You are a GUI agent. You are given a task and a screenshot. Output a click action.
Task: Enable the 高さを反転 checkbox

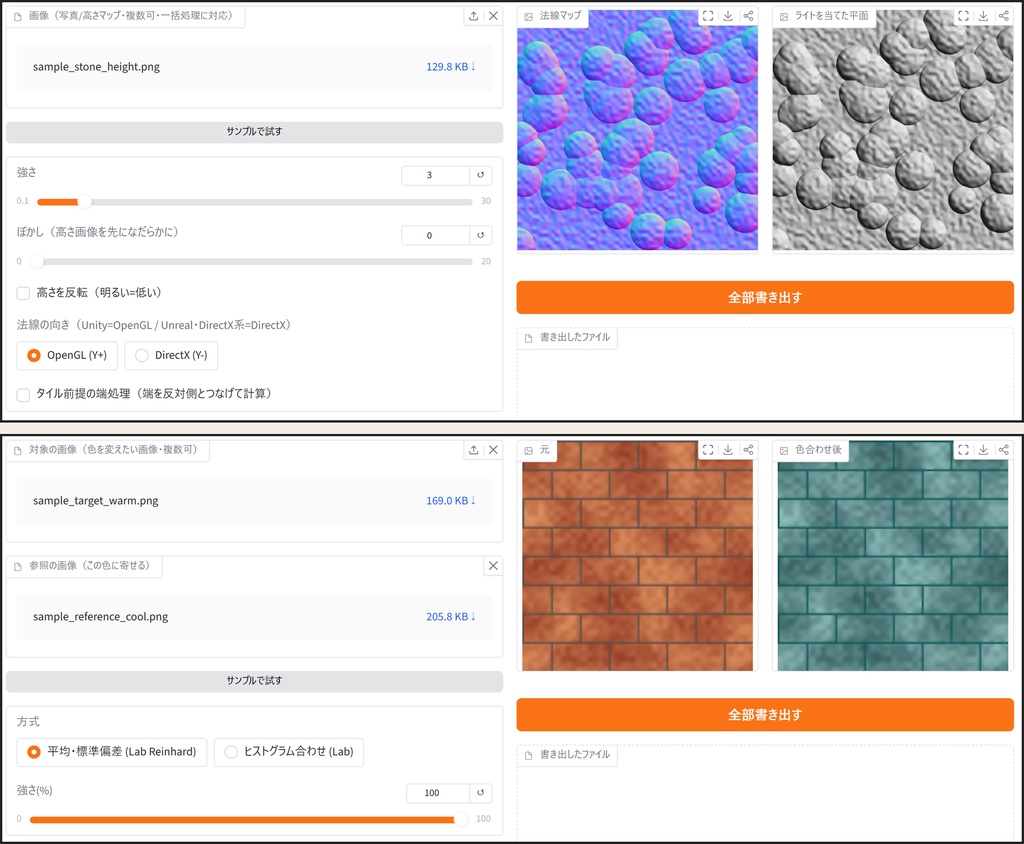coord(24,293)
